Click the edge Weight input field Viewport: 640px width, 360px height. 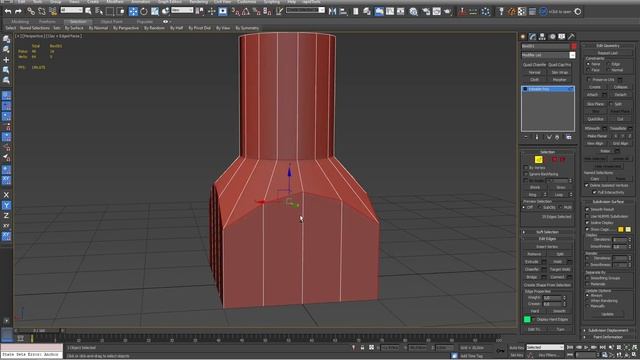[553, 298]
